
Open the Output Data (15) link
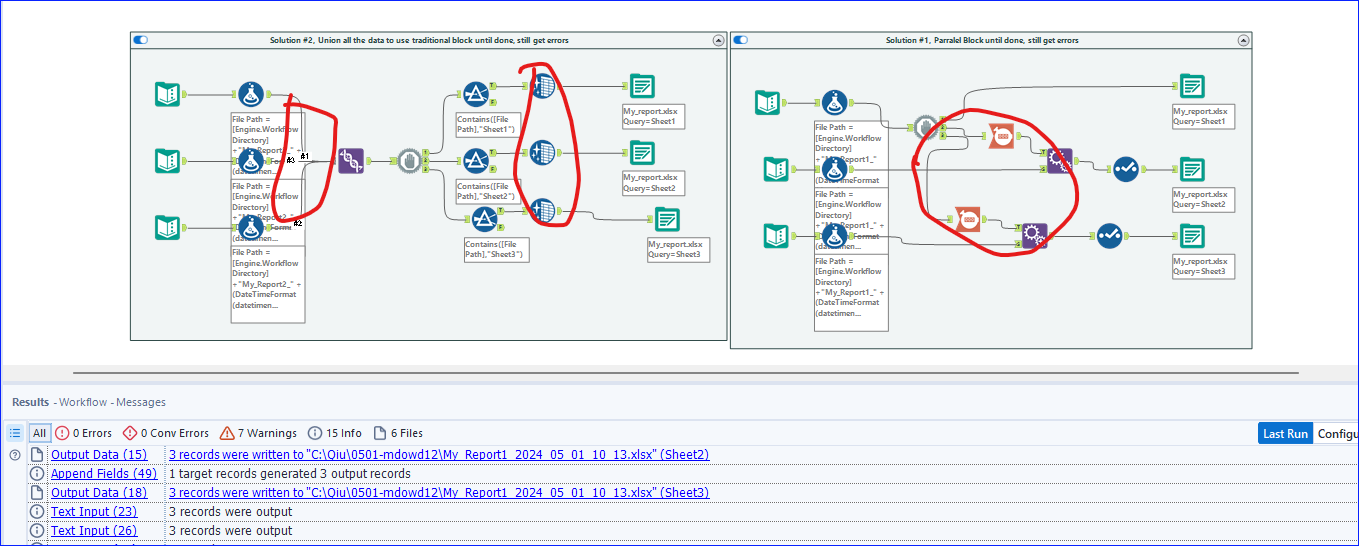click(x=99, y=455)
